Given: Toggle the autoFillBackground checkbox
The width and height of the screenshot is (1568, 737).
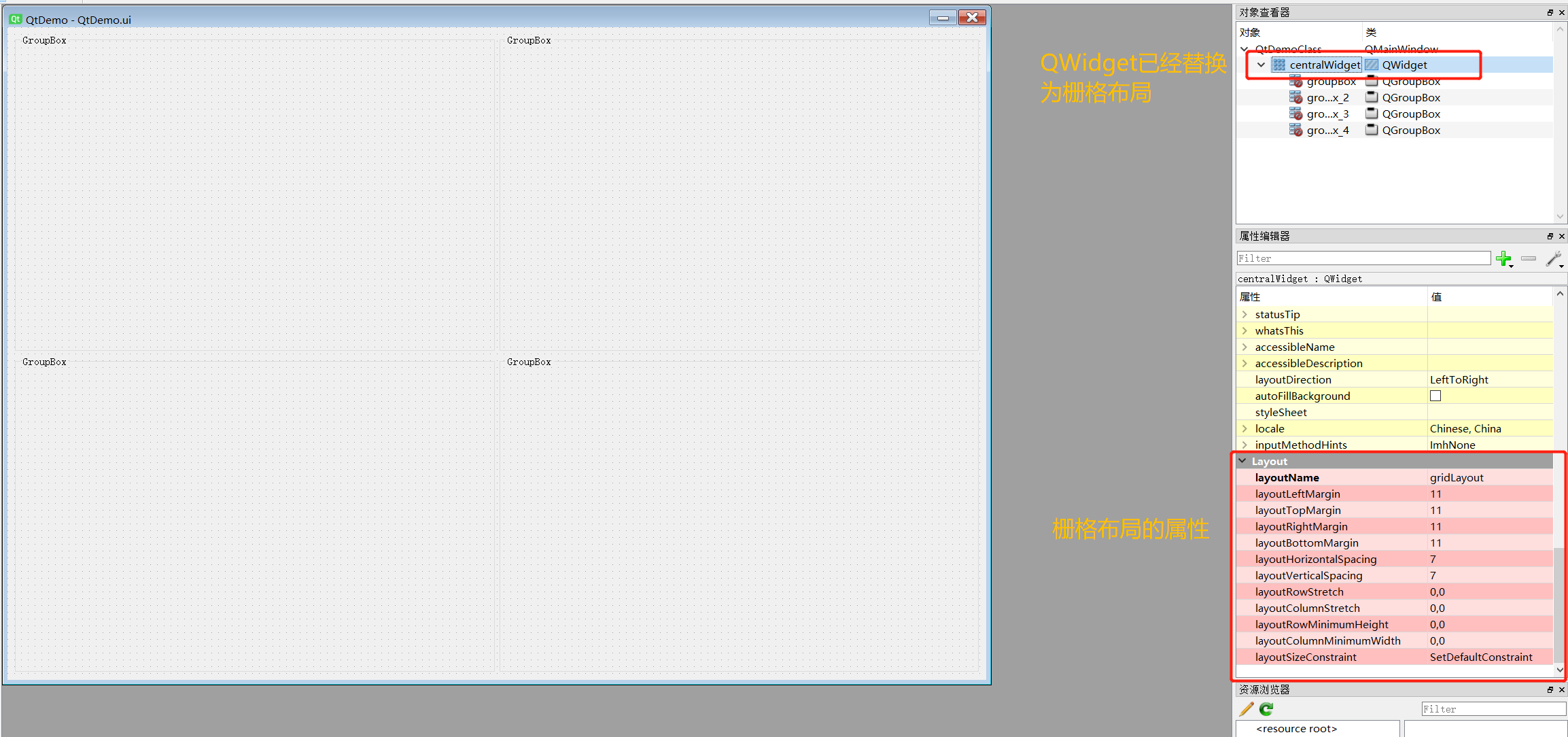Looking at the screenshot, I should (1435, 396).
